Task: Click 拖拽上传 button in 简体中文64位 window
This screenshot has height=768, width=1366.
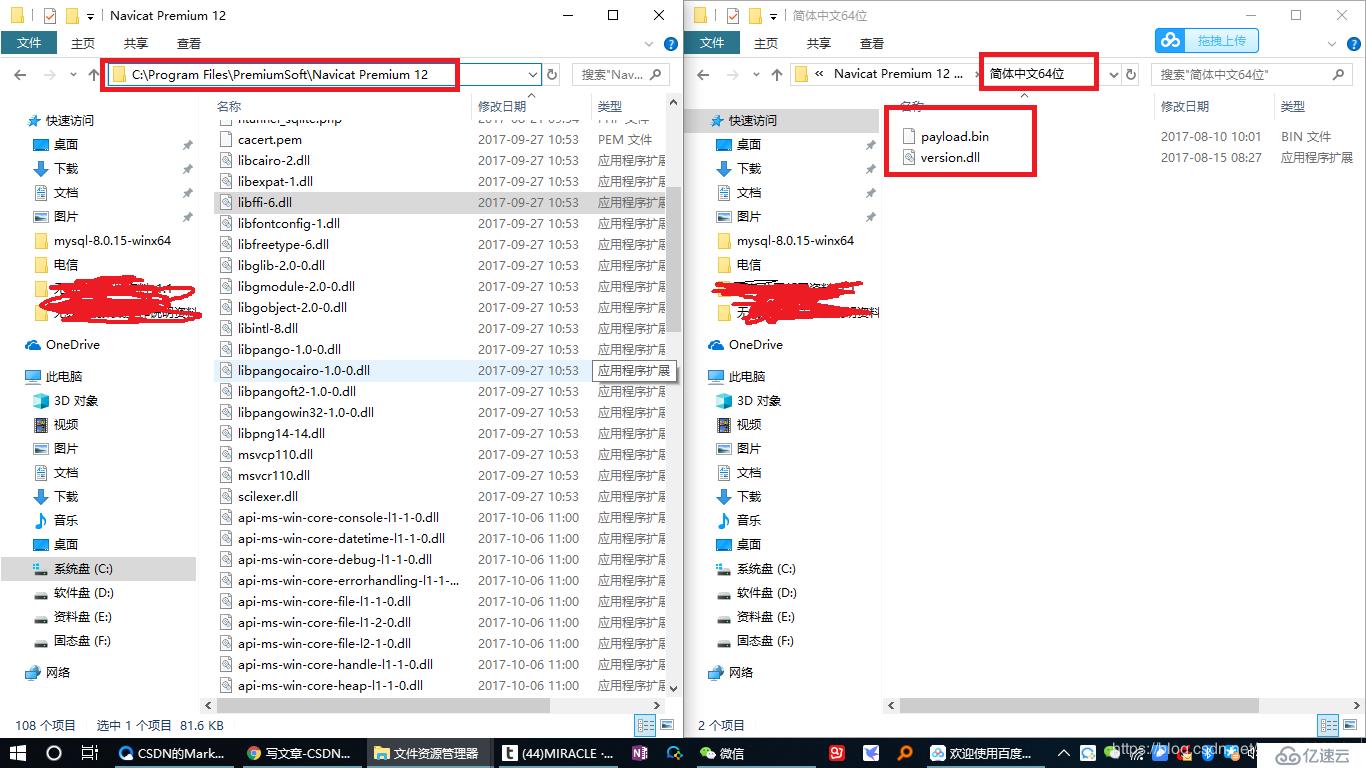Action: pos(1207,40)
